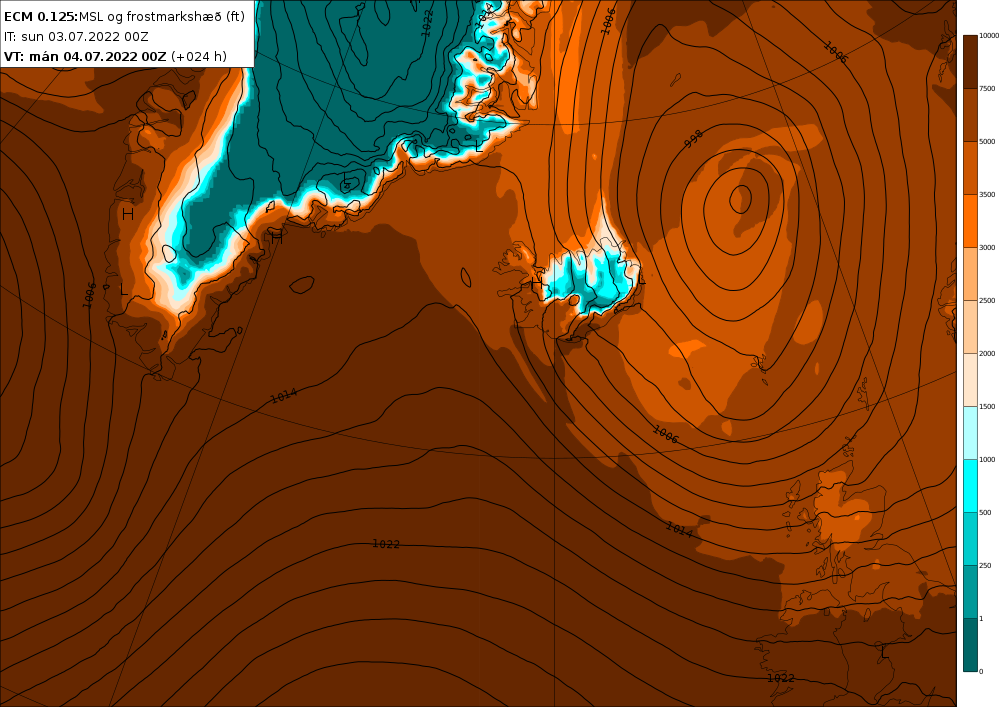1000x707 pixels.
Task: Click the 250 label on the color scale
Action: coord(985,565)
